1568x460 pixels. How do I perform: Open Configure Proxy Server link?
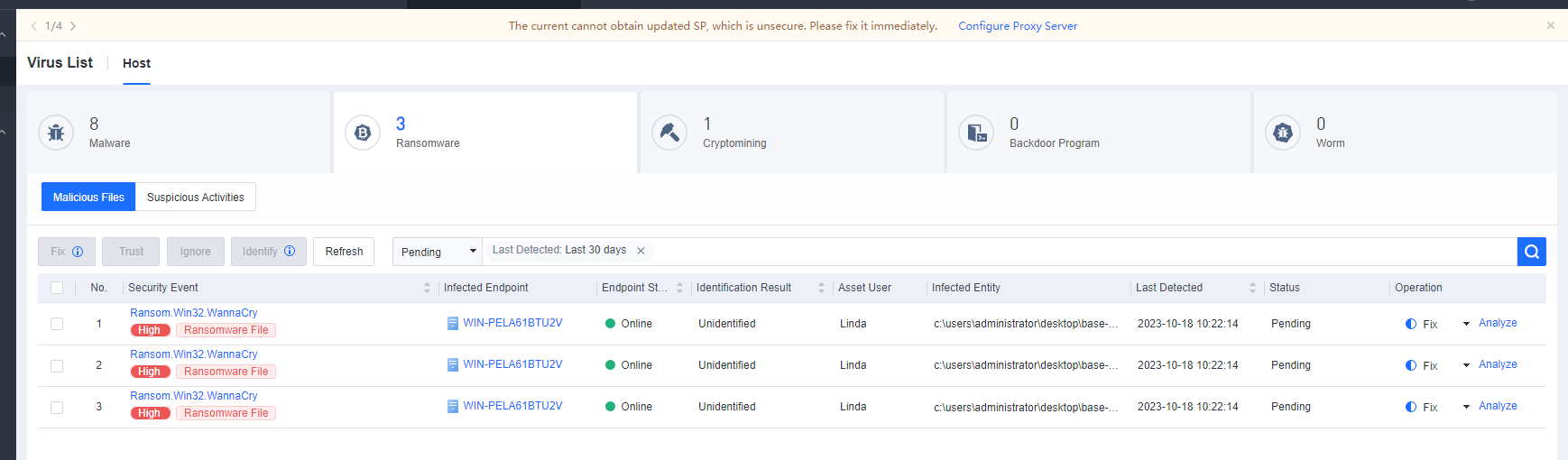[1017, 26]
